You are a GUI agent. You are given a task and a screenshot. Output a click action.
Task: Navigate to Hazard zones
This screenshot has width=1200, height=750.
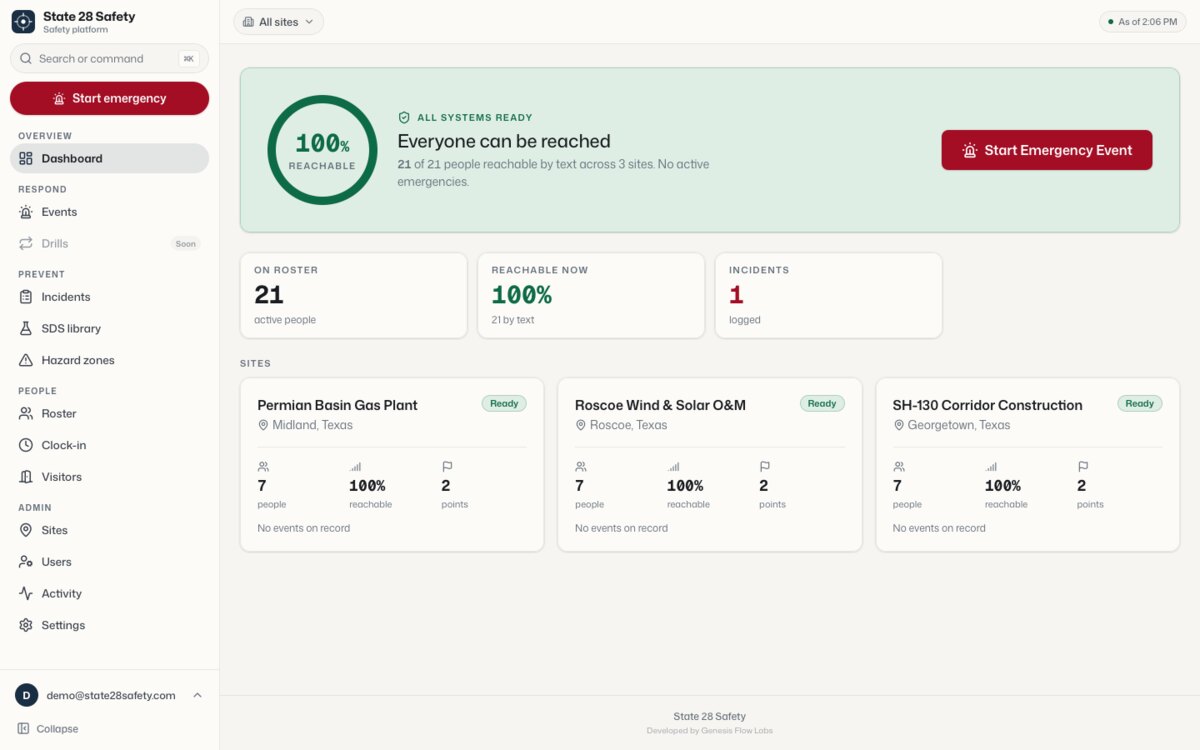[109, 360]
